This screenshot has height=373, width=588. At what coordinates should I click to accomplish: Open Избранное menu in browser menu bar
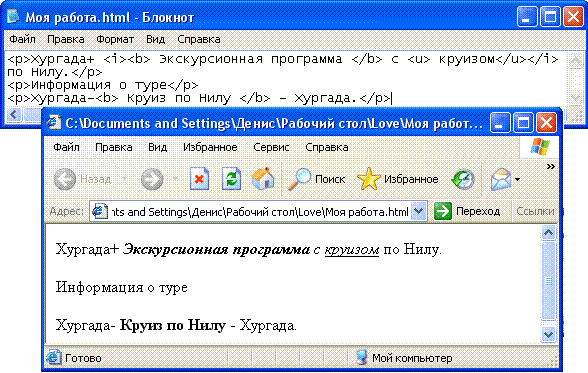click(210, 147)
